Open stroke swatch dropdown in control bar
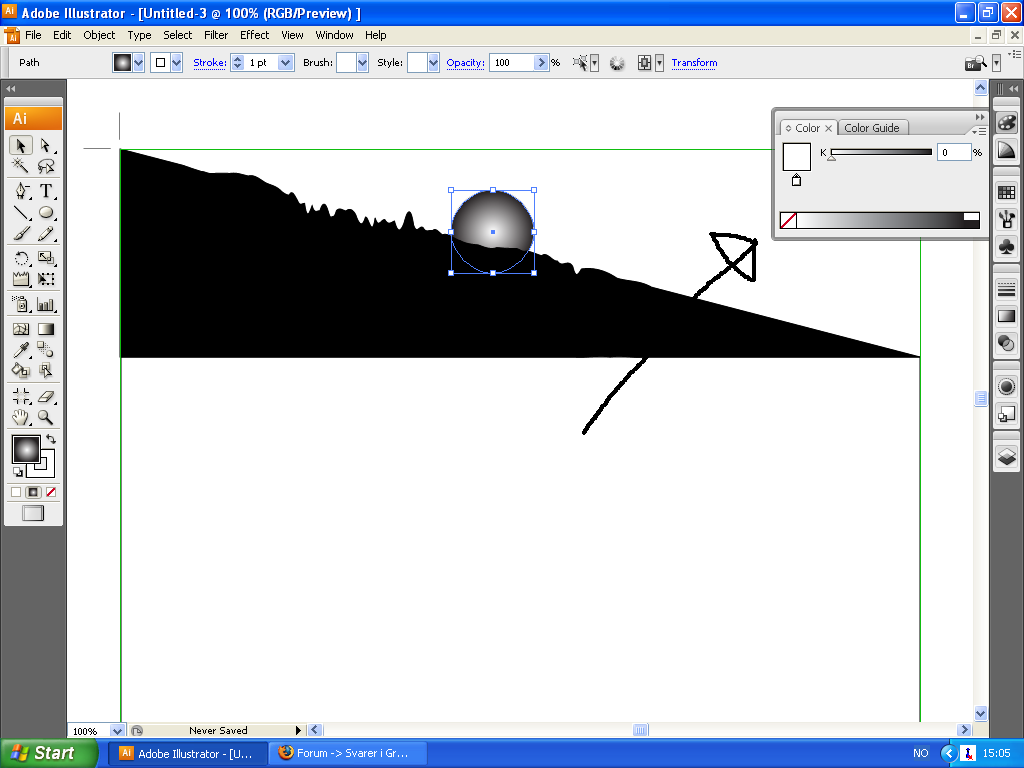The width and height of the screenshot is (1024, 768). 176,63
